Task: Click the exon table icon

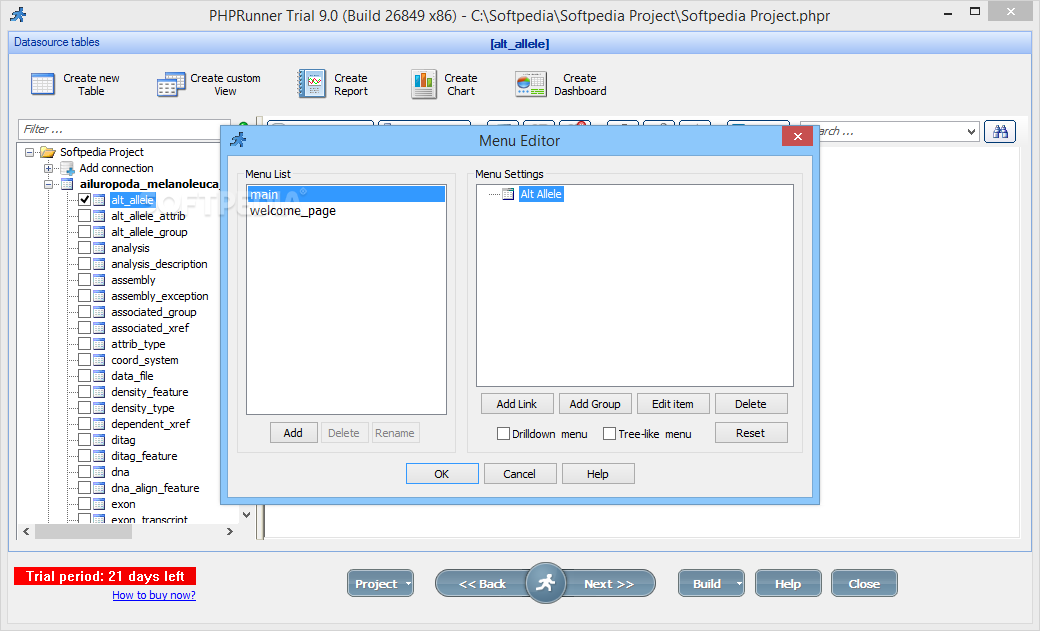Action: pos(99,504)
